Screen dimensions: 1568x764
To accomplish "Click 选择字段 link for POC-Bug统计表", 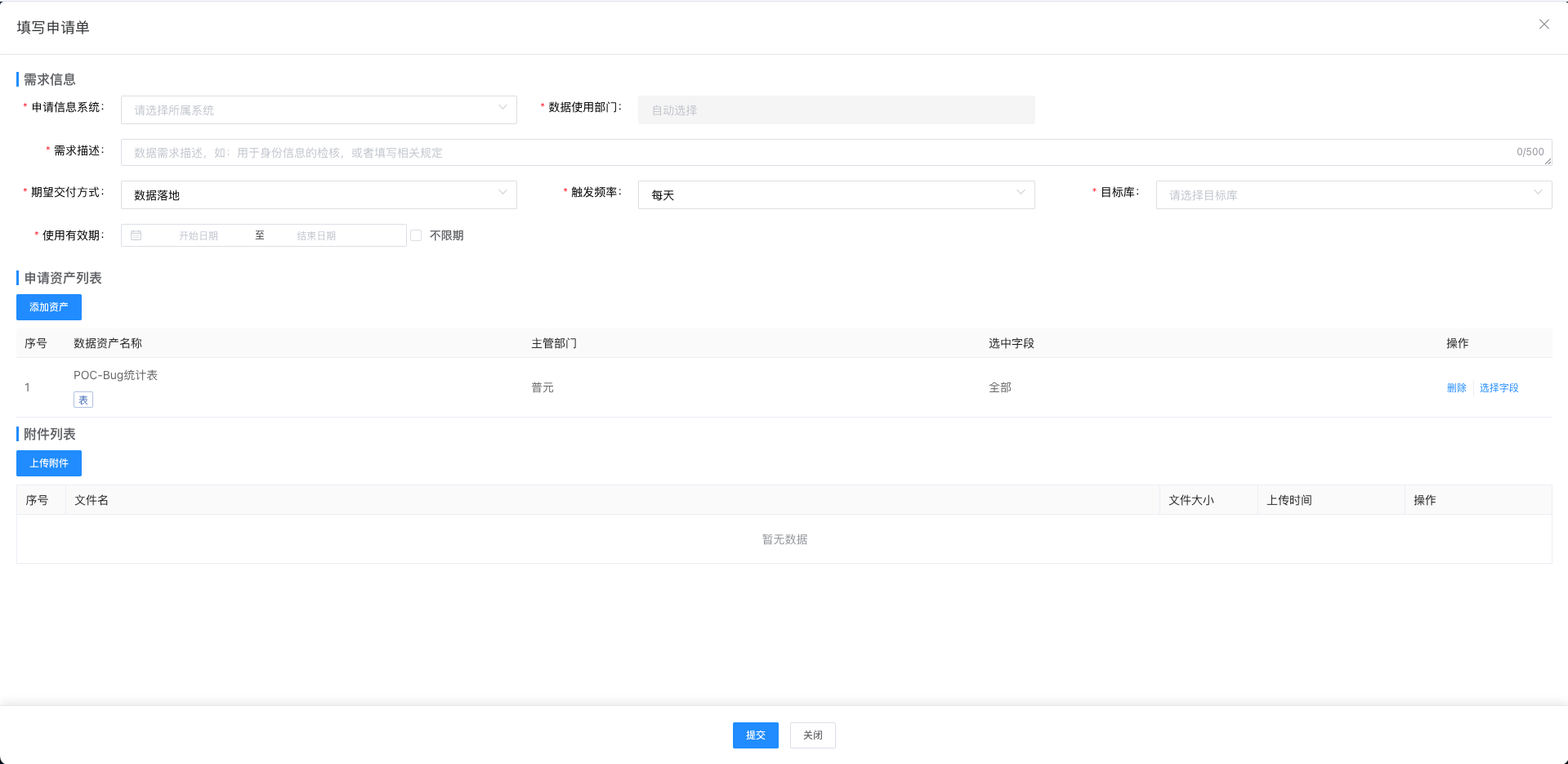I will coord(1499,387).
